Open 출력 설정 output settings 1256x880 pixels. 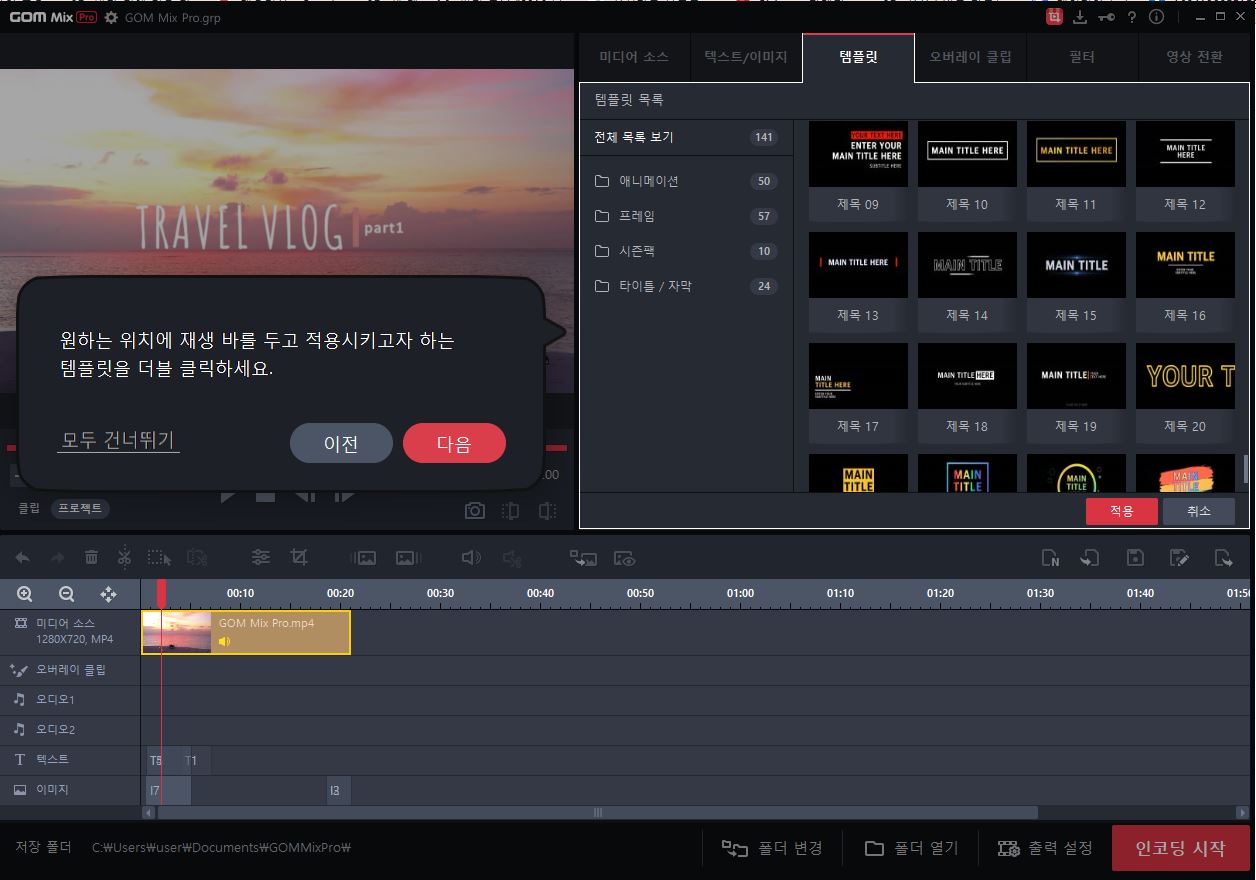coord(1046,848)
